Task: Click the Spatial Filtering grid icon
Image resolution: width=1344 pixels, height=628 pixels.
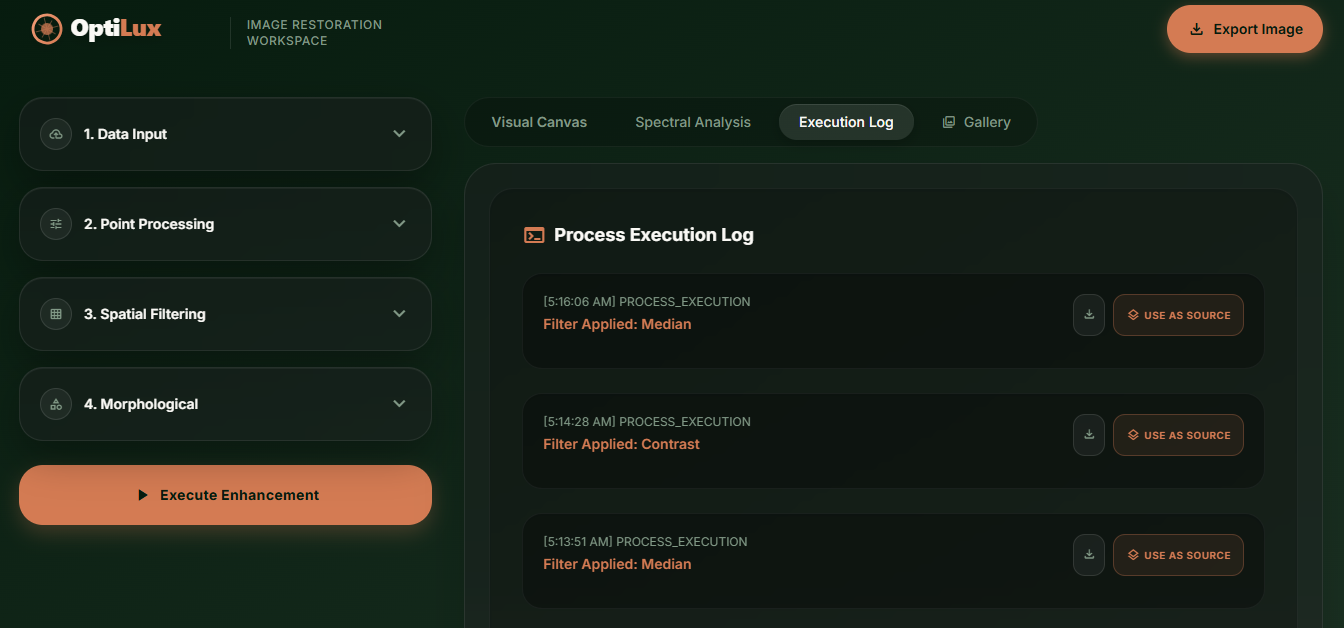Action: click(x=56, y=314)
